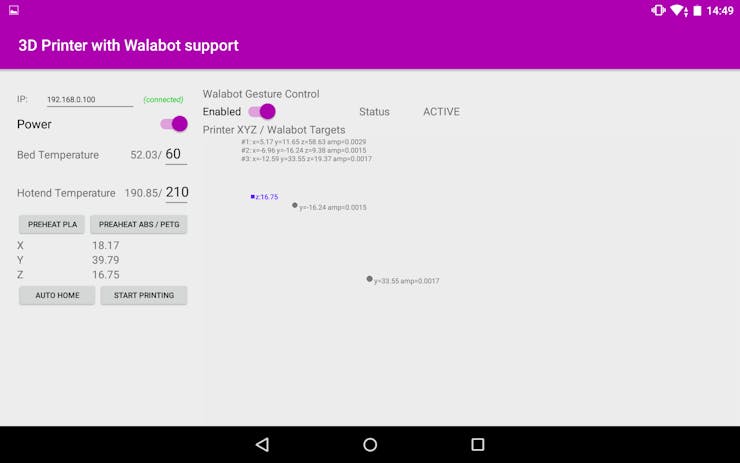Click the Walabot Gesture Control heading

click(x=261, y=94)
